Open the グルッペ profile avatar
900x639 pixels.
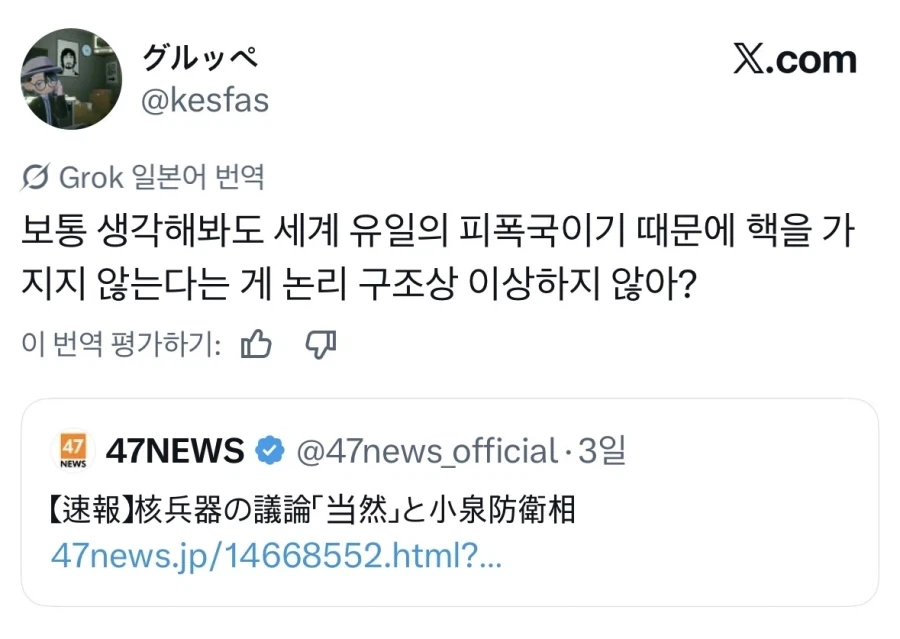[x=71, y=79]
